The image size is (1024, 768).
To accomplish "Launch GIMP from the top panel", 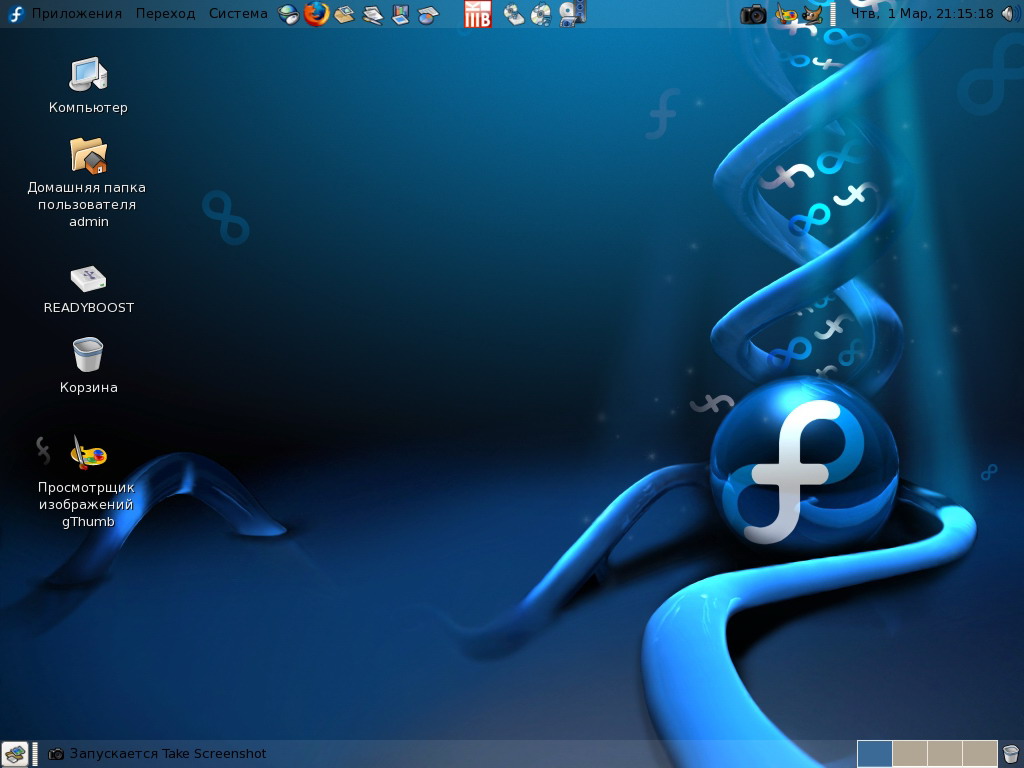I will [812, 14].
